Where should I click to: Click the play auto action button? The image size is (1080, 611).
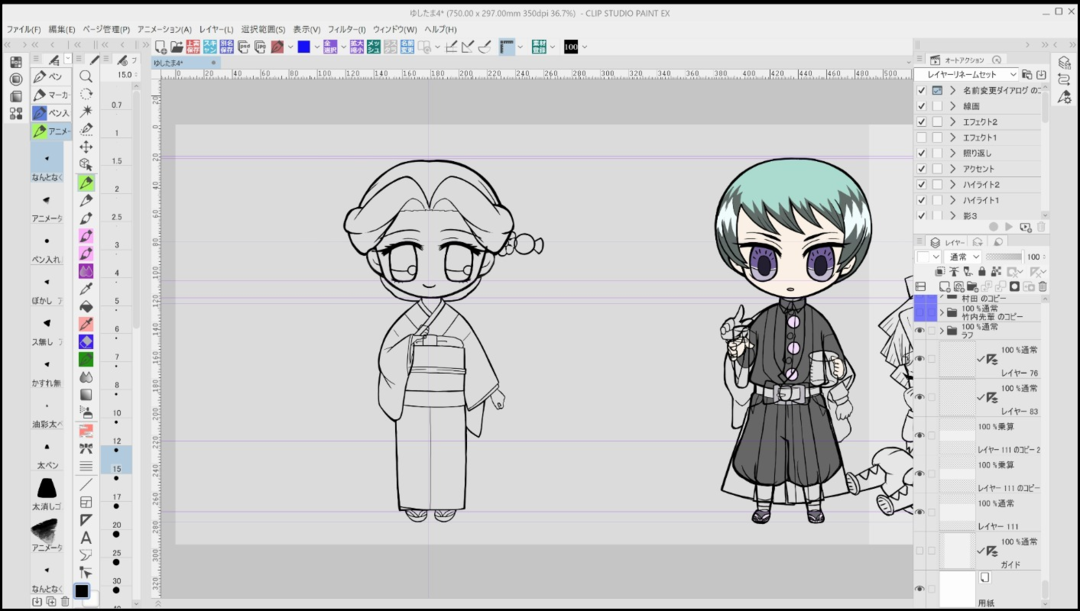pos(1008,227)
